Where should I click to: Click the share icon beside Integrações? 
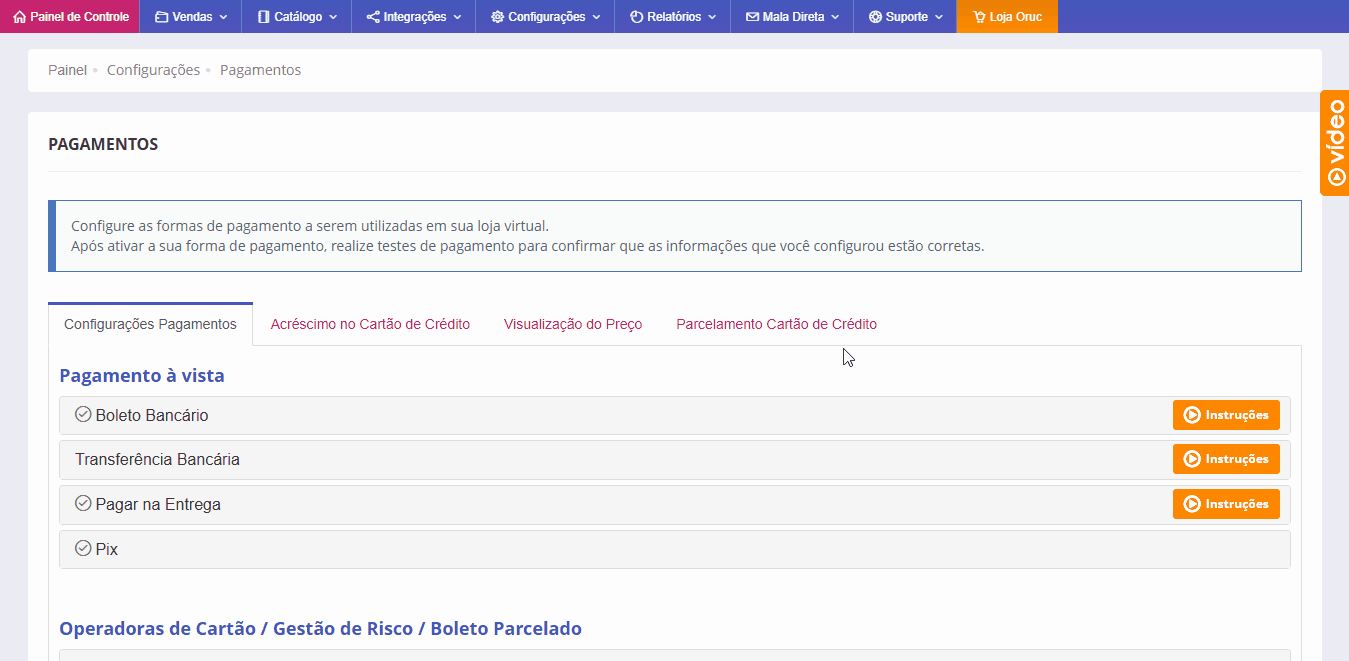click(x=373, y=17)
